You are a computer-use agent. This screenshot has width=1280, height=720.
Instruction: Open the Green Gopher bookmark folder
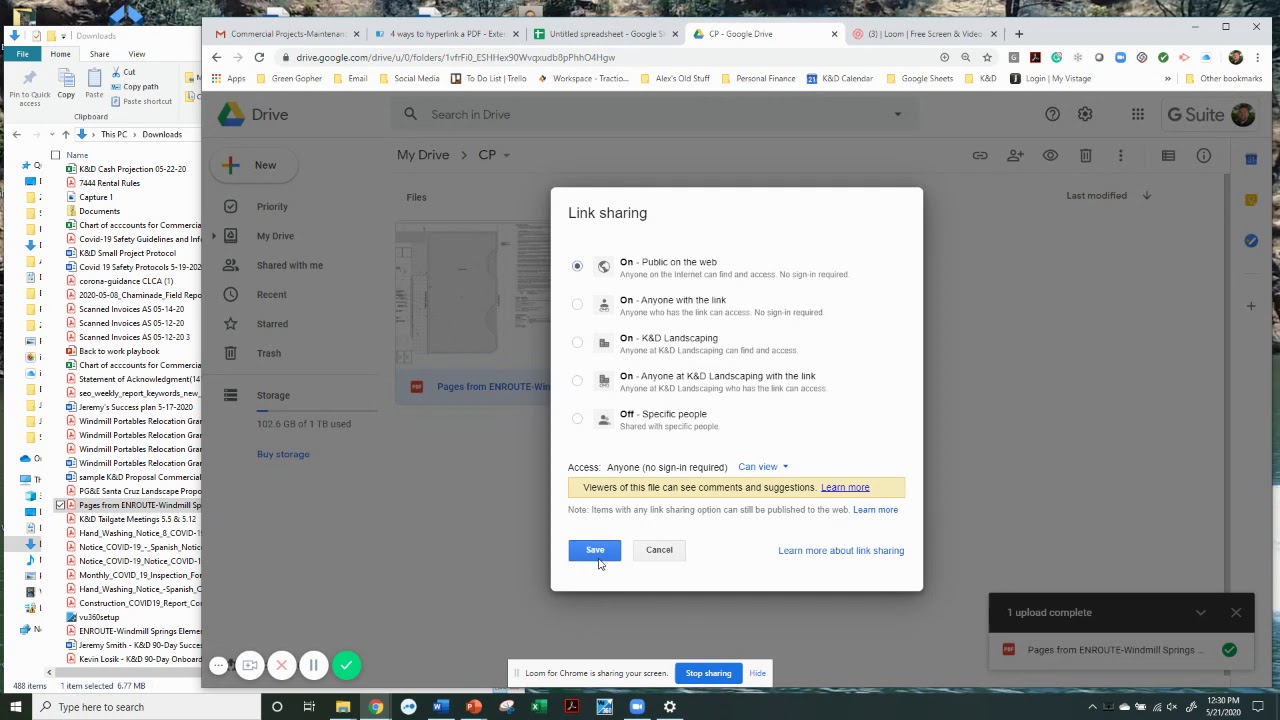point(288,78)
